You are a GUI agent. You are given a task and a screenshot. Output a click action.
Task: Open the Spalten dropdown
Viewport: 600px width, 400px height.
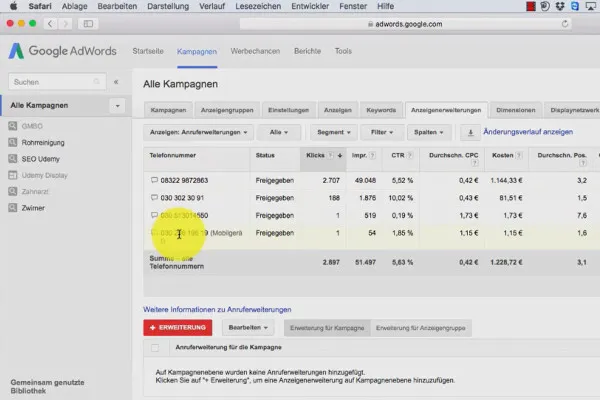[429, 132]
